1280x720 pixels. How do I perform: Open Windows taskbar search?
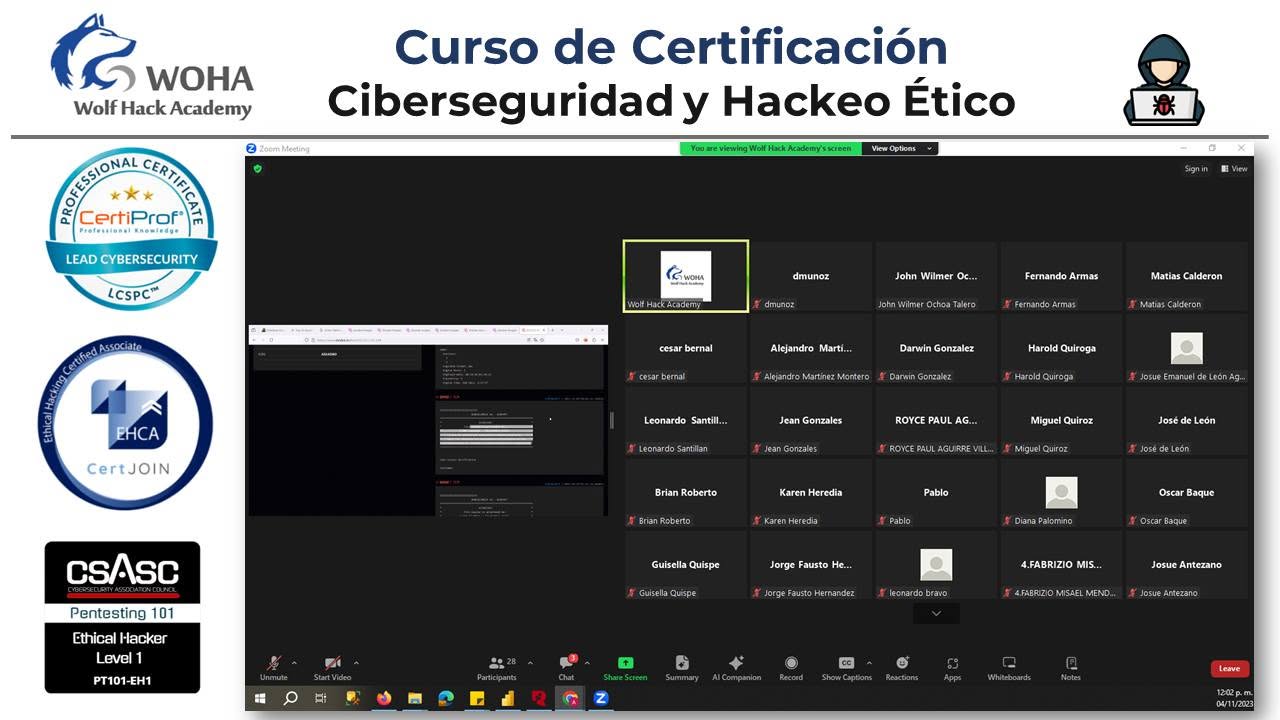291,698
